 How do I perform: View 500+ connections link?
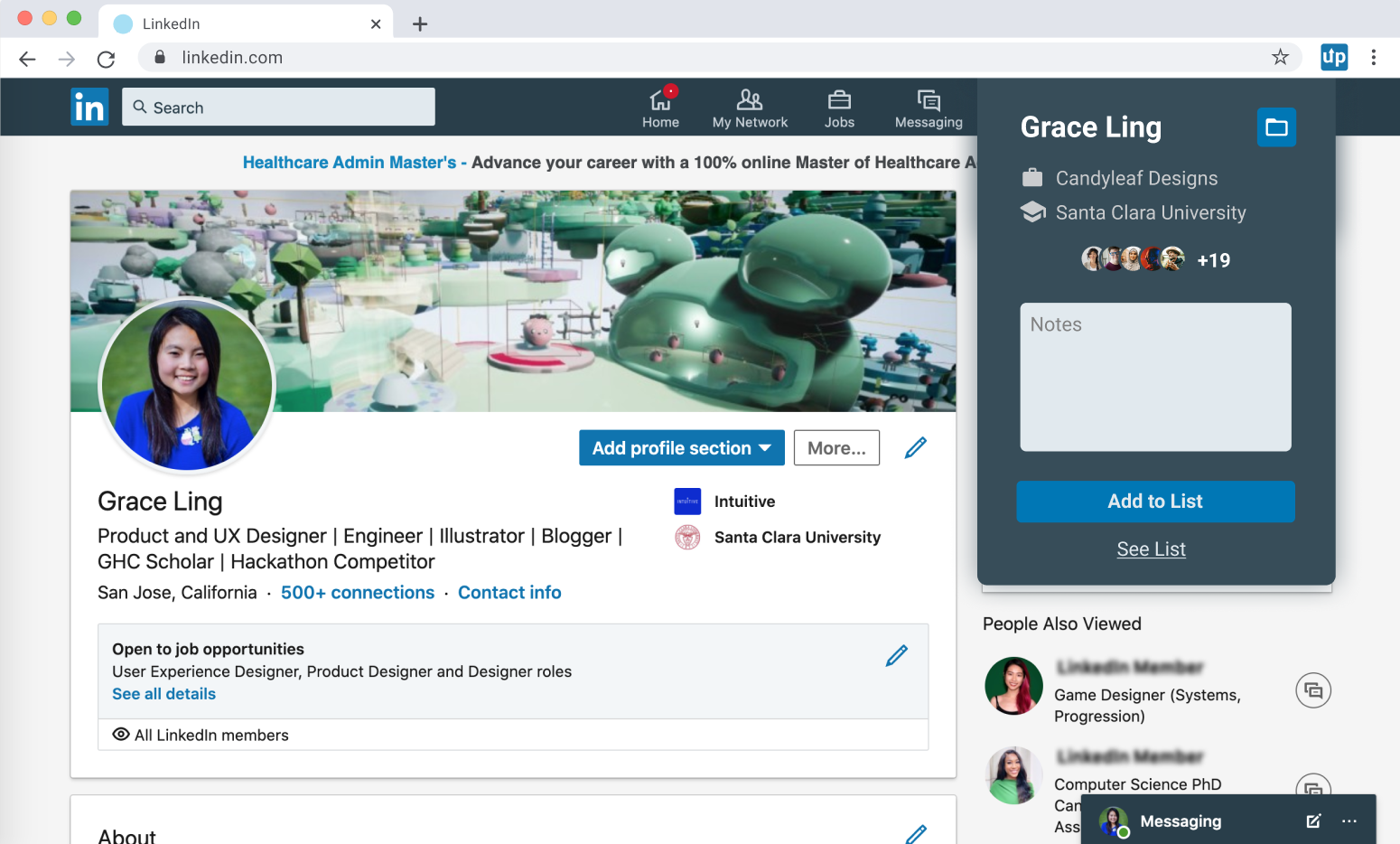358,593
